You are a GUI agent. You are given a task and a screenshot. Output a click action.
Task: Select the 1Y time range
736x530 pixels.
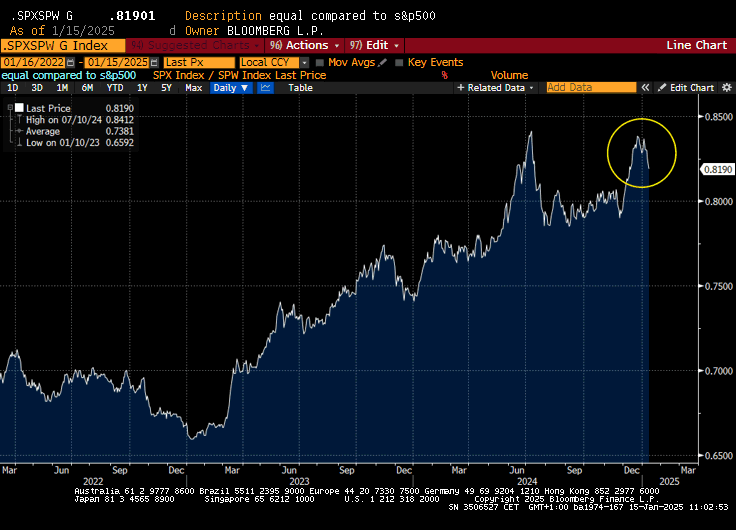[x=142, y=88]
